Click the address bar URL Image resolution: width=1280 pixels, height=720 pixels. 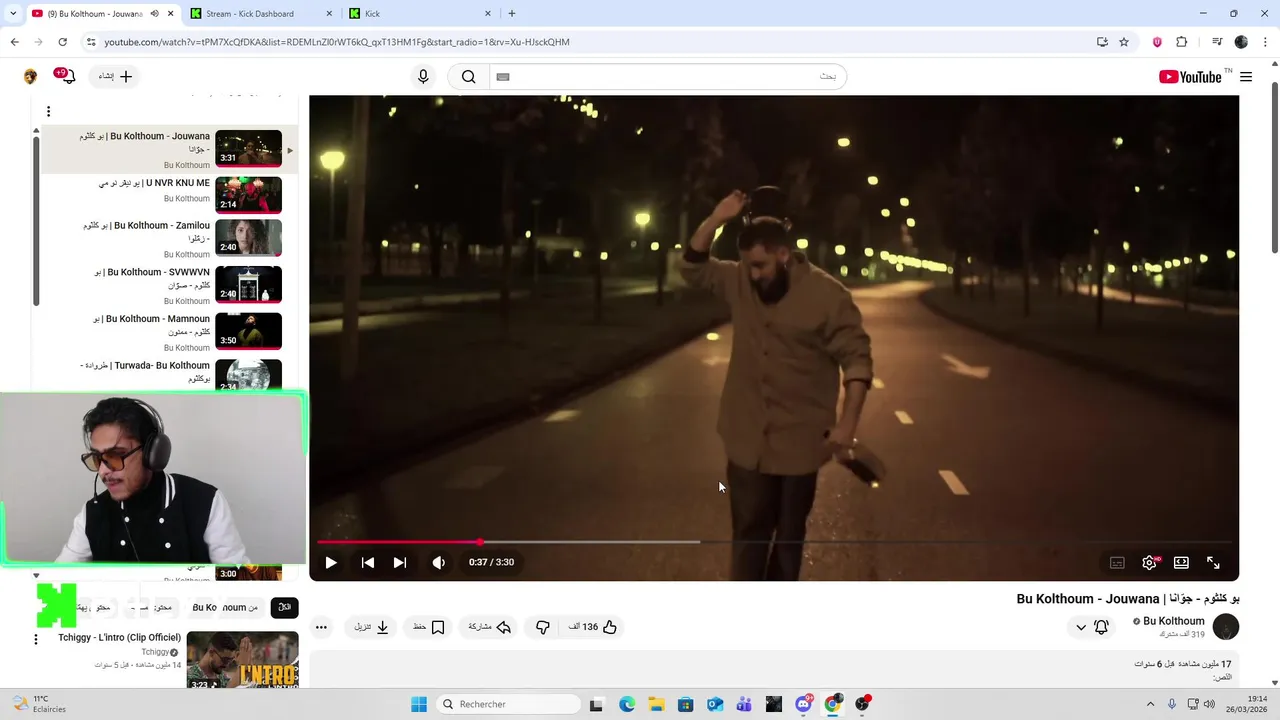point(336,42)
